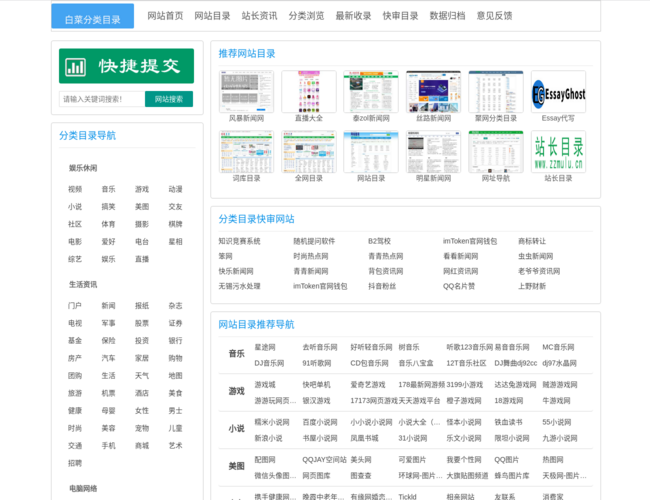Open the 网站首页 menu item
The width and height of the screenshot is (650, 500).
(x=165, y=16)
